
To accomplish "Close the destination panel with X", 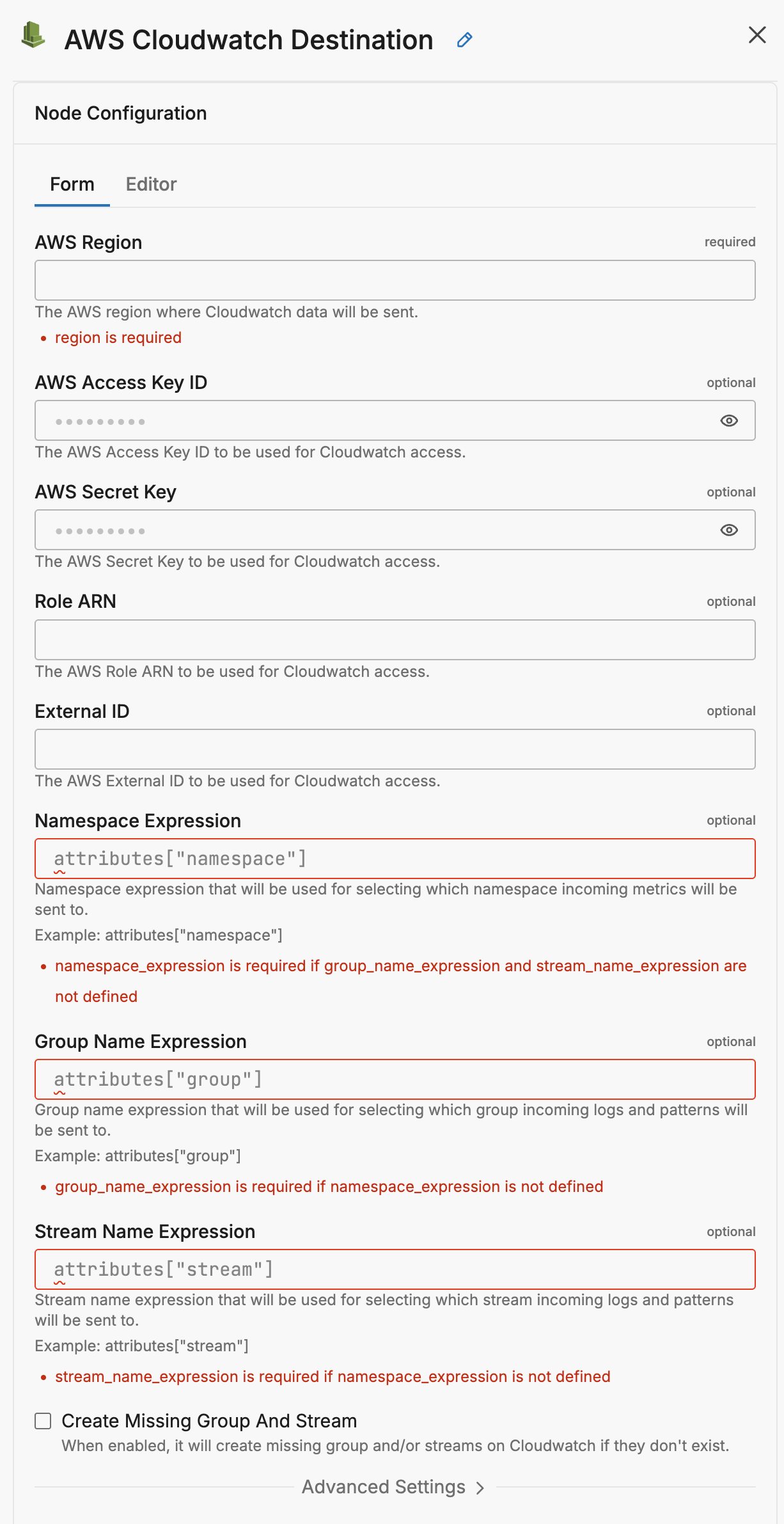I will (757, 35).
